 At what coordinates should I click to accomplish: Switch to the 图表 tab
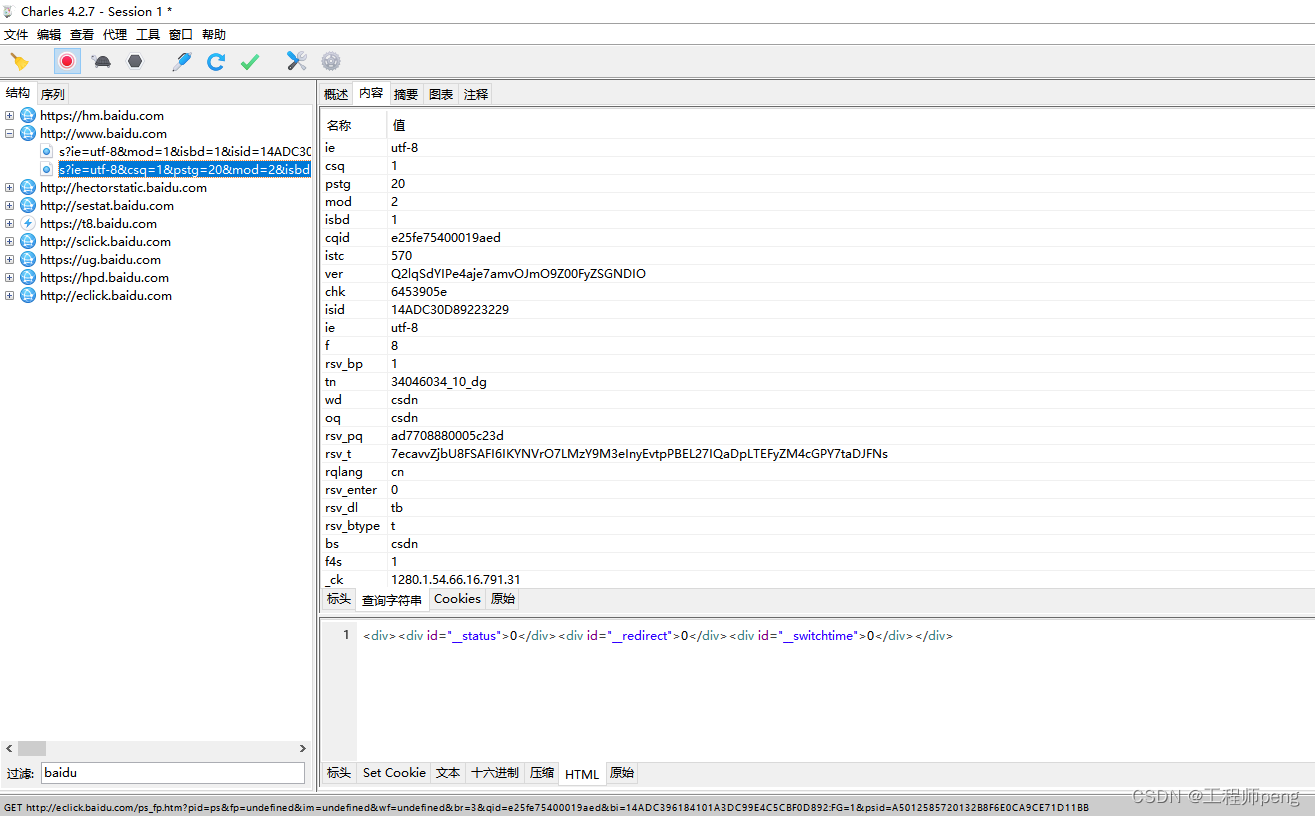(441, 94)
